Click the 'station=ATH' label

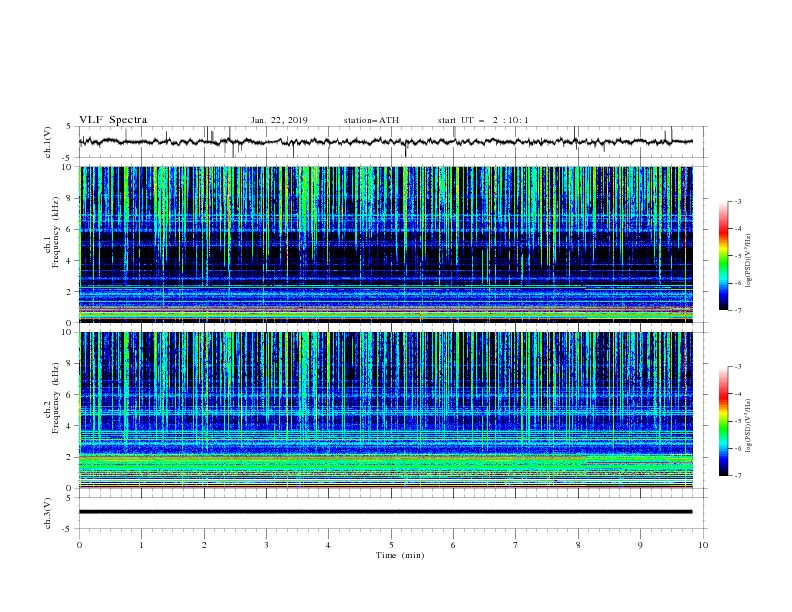coord(371,120)
